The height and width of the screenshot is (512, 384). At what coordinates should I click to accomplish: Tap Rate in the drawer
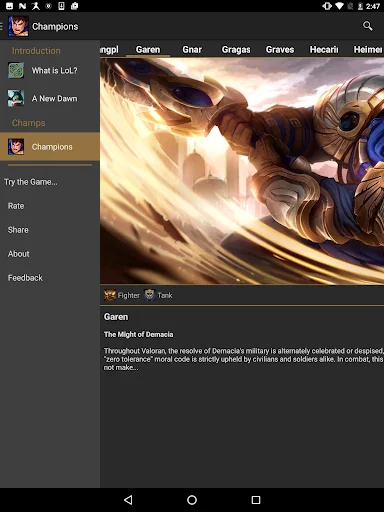coord(50,206)
